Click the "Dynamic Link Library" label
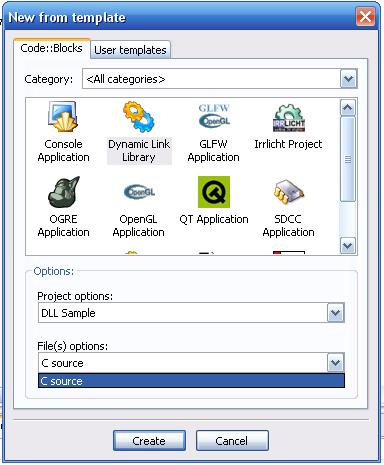 pos(139,151)
